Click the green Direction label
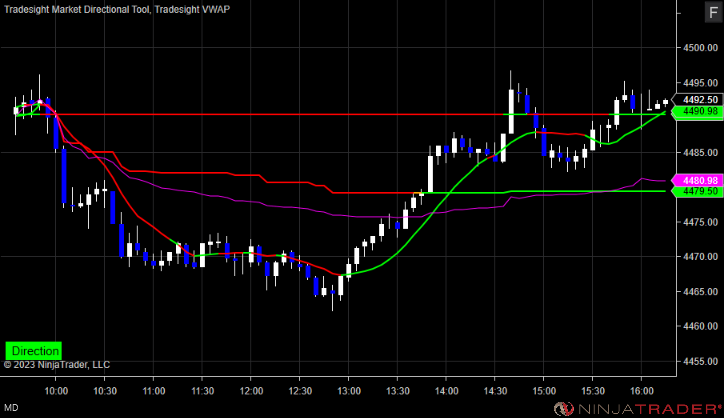 [34, 351]
